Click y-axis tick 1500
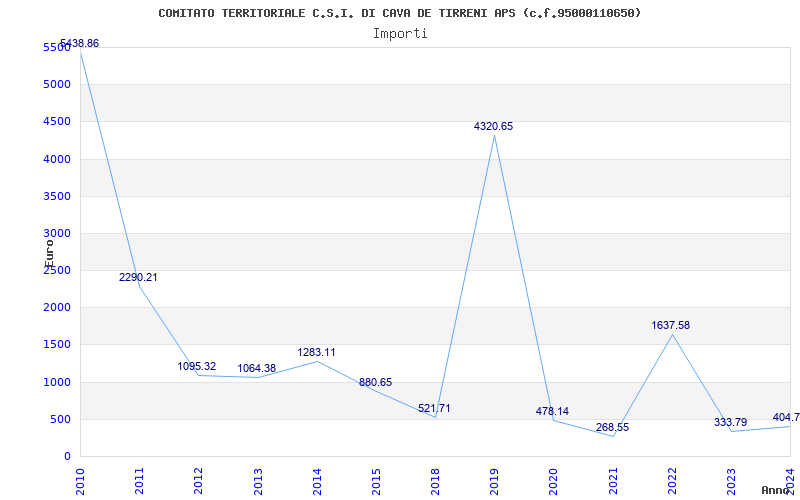Screen dimensions: 800x500 pyautogui.click(x=57, y=344)
